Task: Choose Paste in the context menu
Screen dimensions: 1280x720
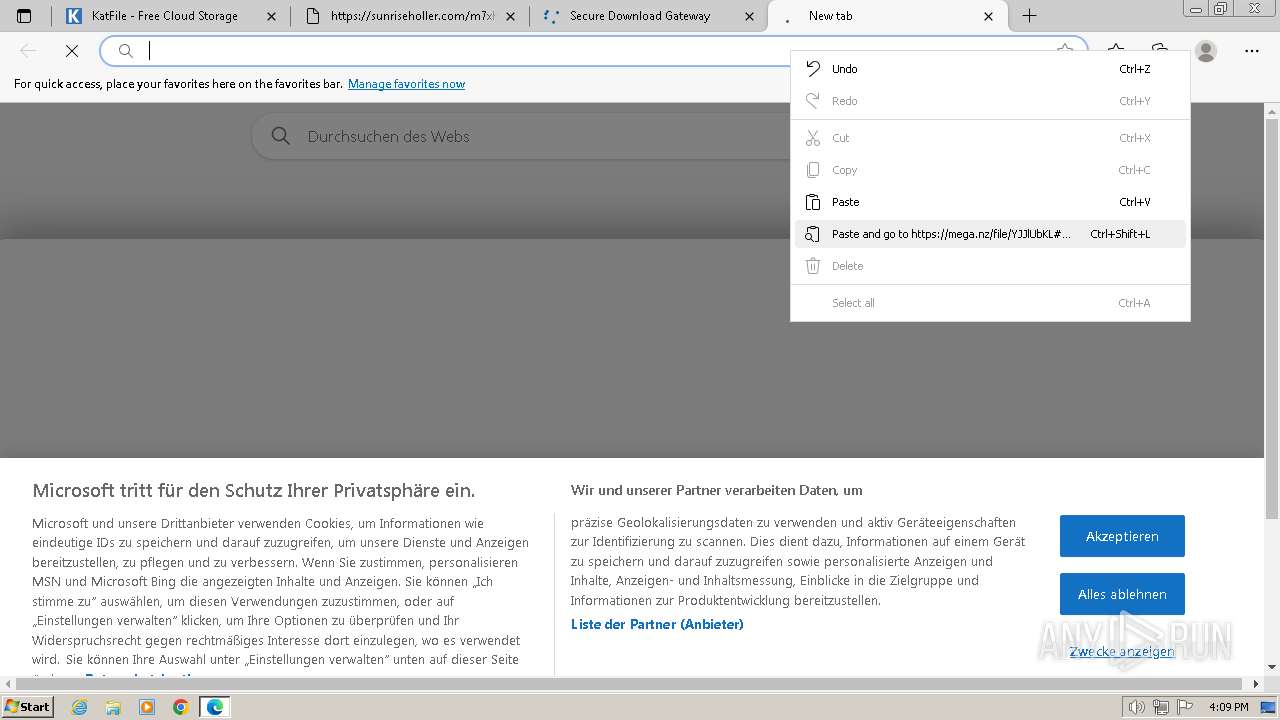Action: tap(990, 202)
